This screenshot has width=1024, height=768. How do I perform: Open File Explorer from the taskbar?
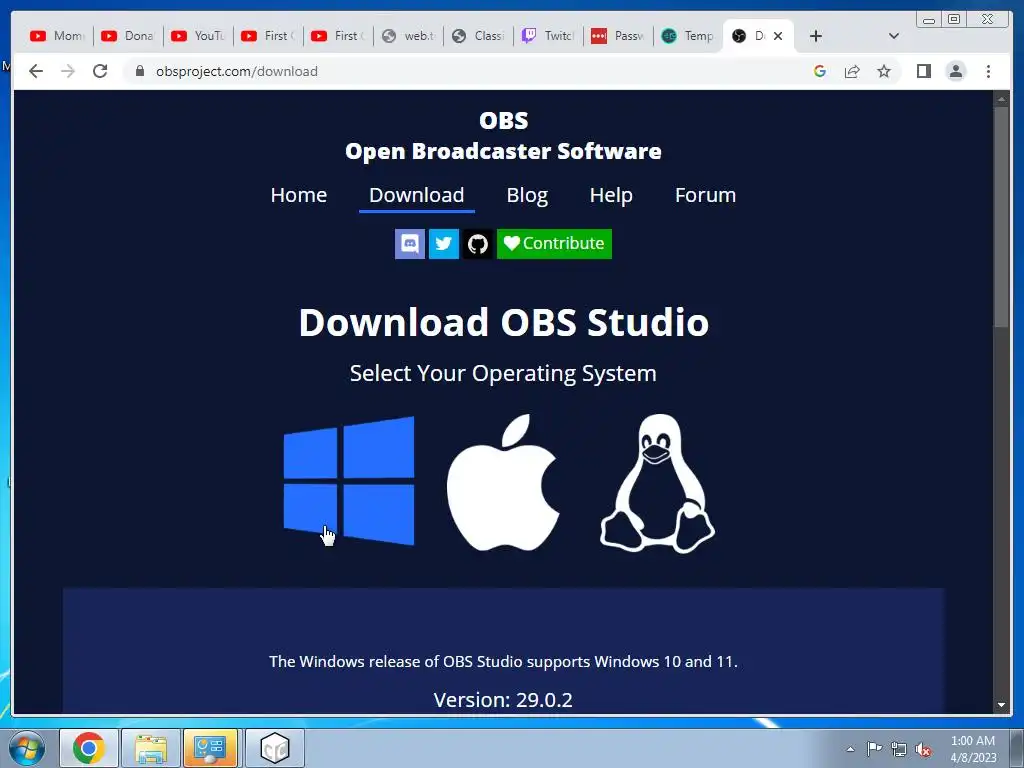tap(151, 748)
